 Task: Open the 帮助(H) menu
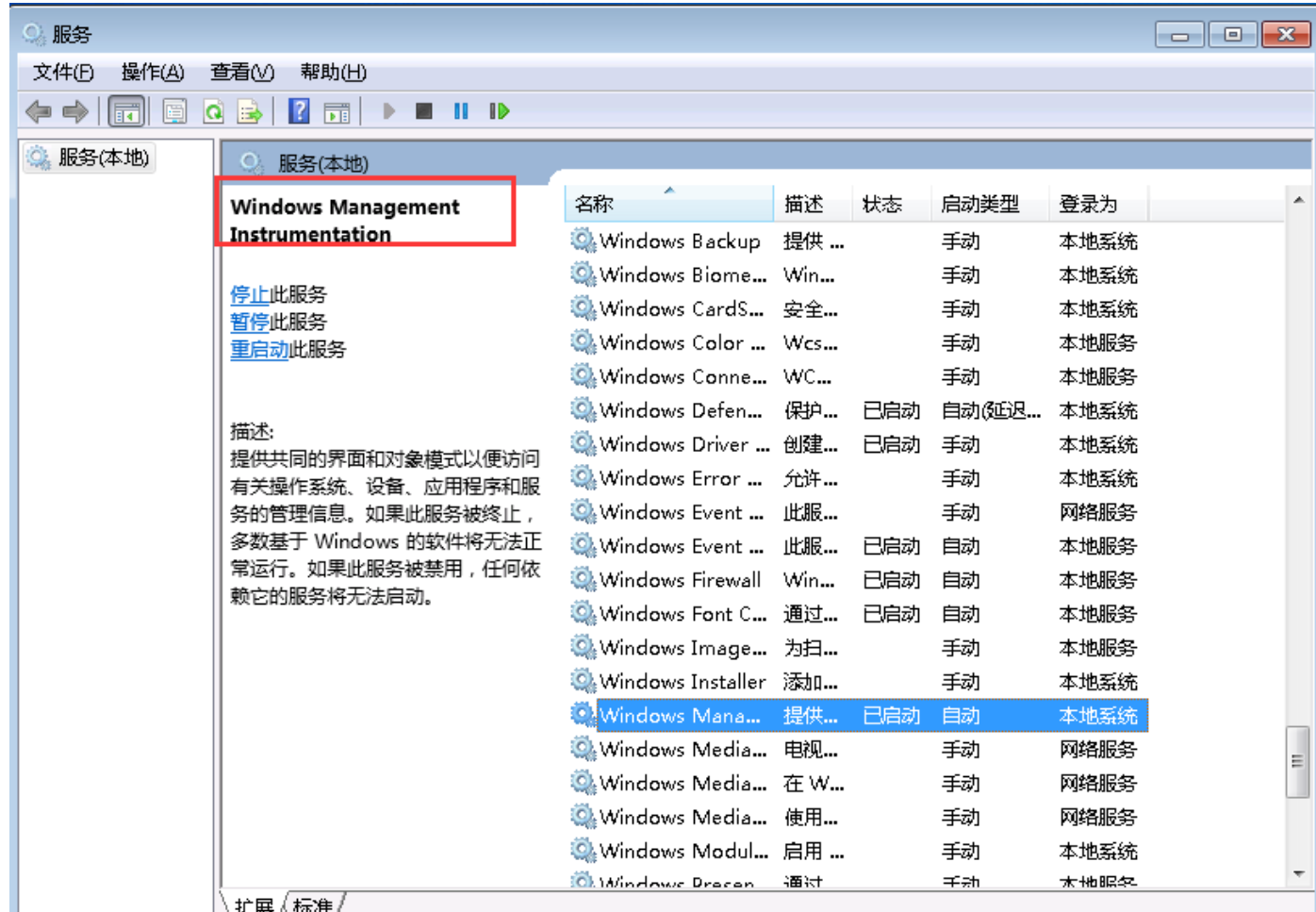[334, 72]
